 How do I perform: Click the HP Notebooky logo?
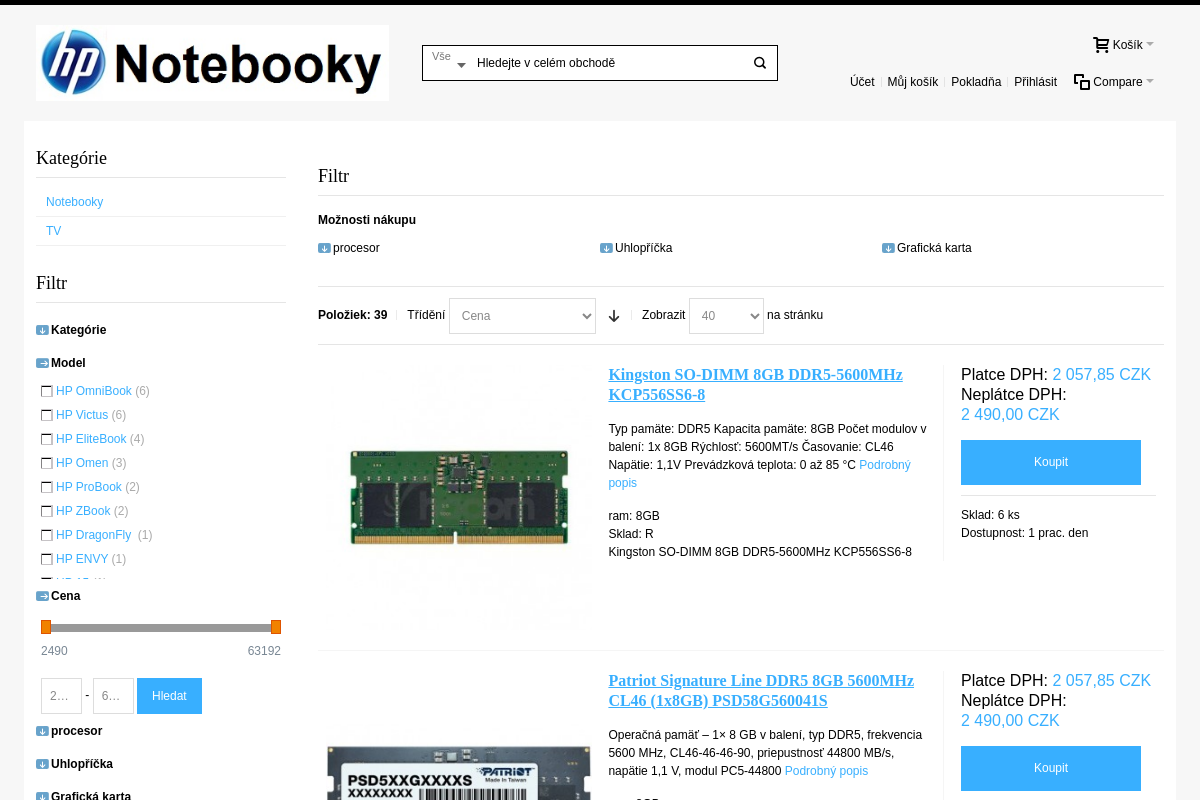pos(212,63)
